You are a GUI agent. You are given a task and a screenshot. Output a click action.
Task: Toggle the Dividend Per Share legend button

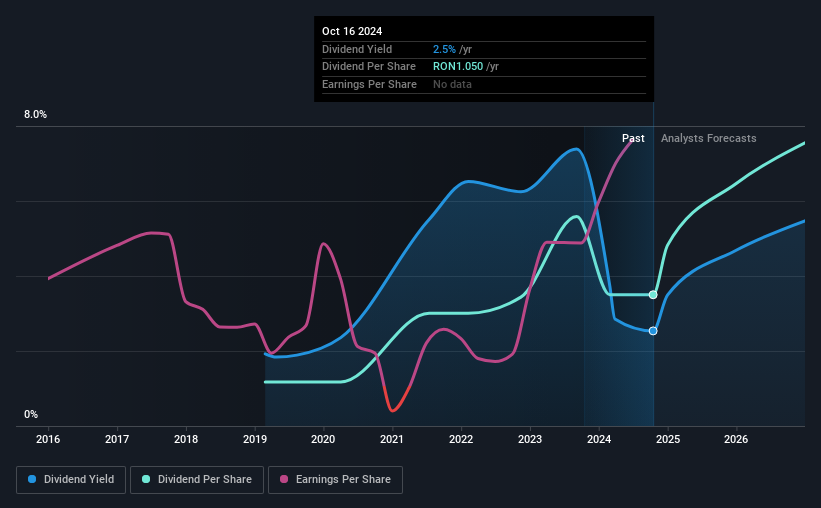point(197,480)
